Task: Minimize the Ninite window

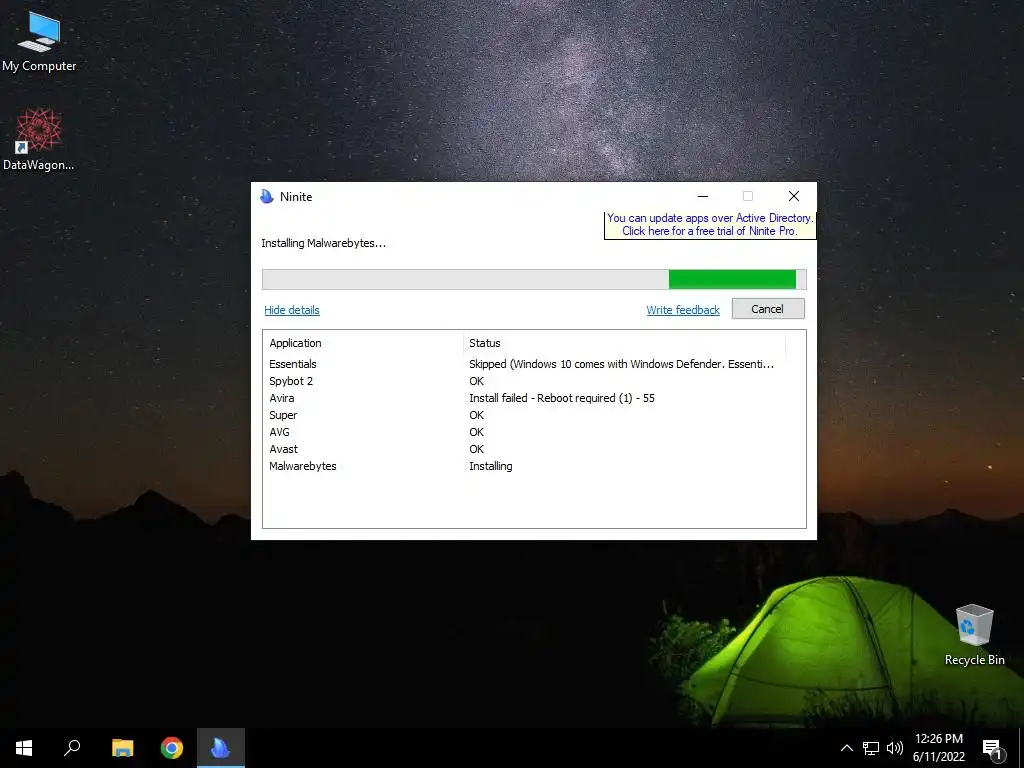Action: tap(703, 196)
